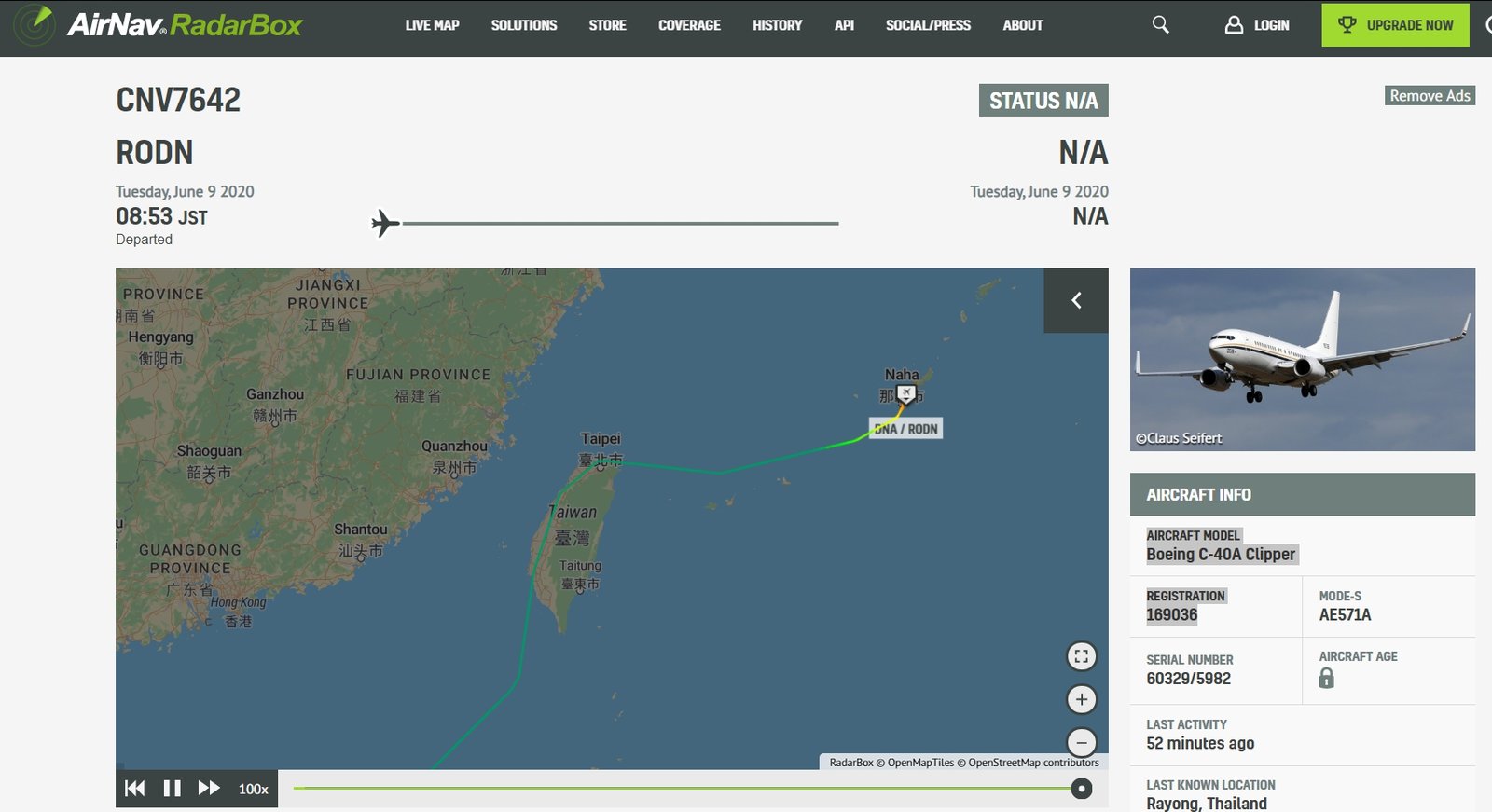Viewport: 1492px width, 812px height.
Task: Open the Boeing C-40A aircraft photo
Action: pyautogui.click(x=1302, y=360)
